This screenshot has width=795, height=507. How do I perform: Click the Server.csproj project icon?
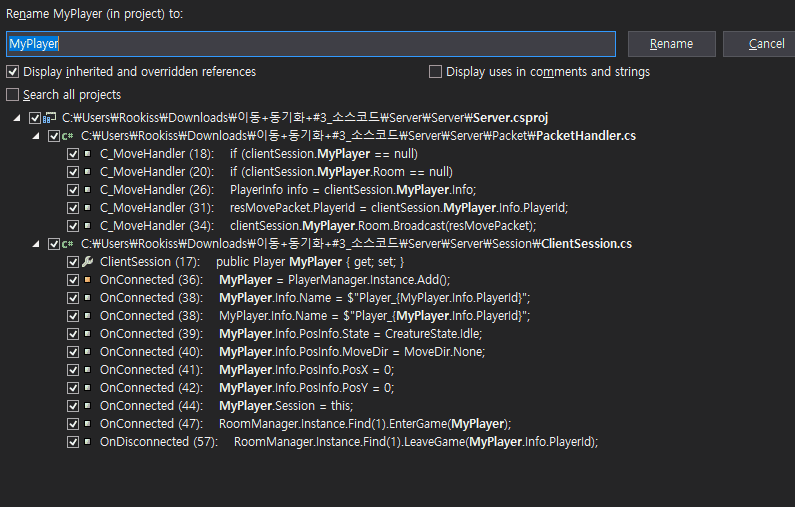click(50, 118)
